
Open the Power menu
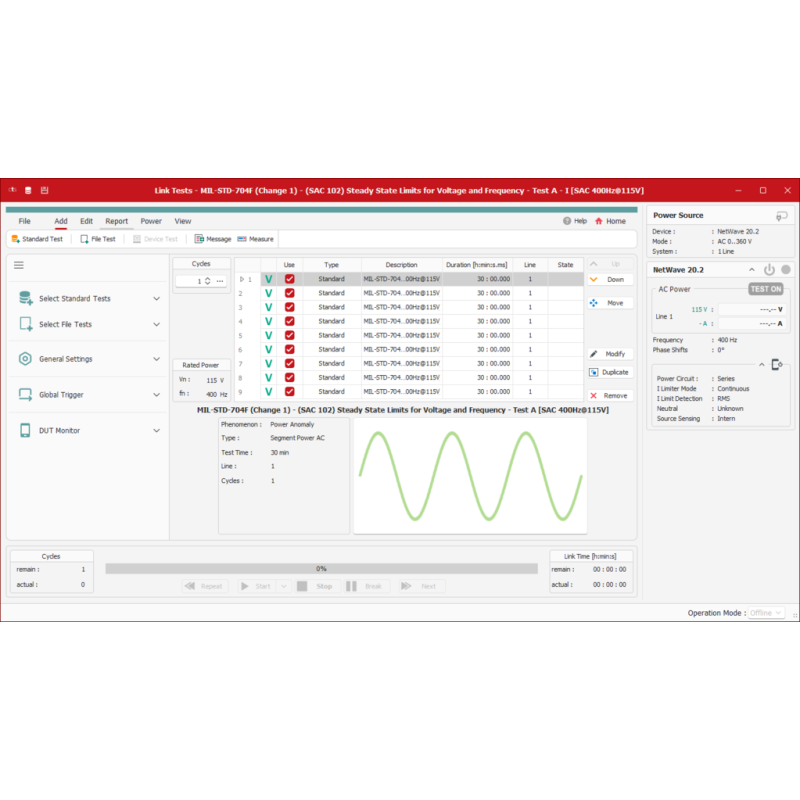[x=151, y=221]
